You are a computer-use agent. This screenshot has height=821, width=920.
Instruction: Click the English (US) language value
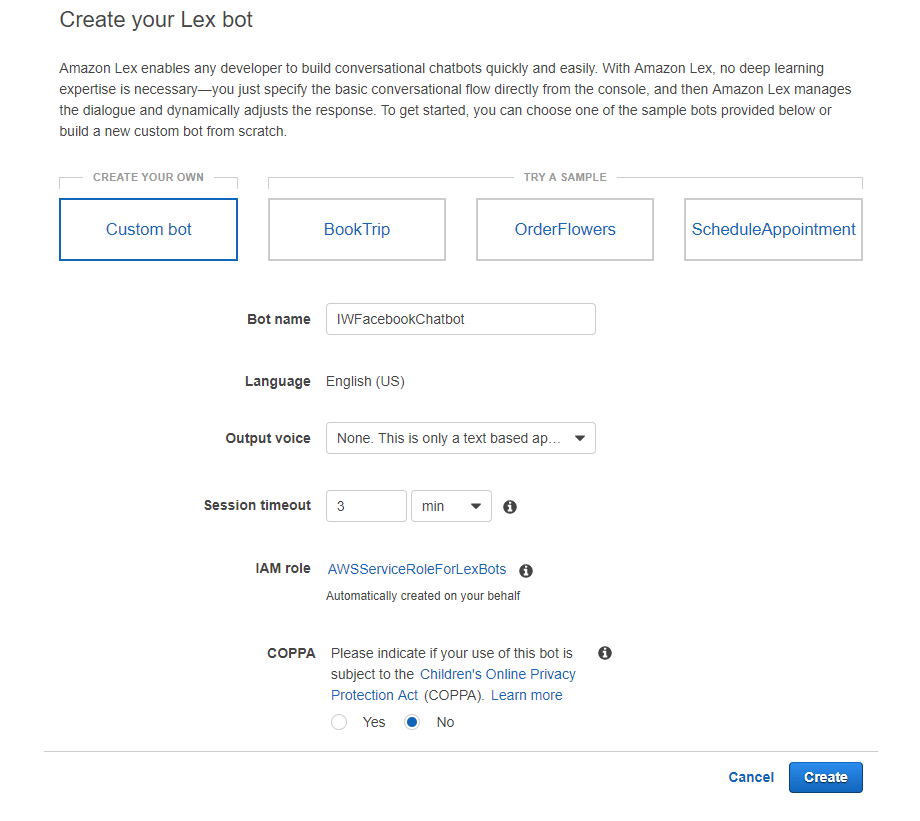coord(366,381)
